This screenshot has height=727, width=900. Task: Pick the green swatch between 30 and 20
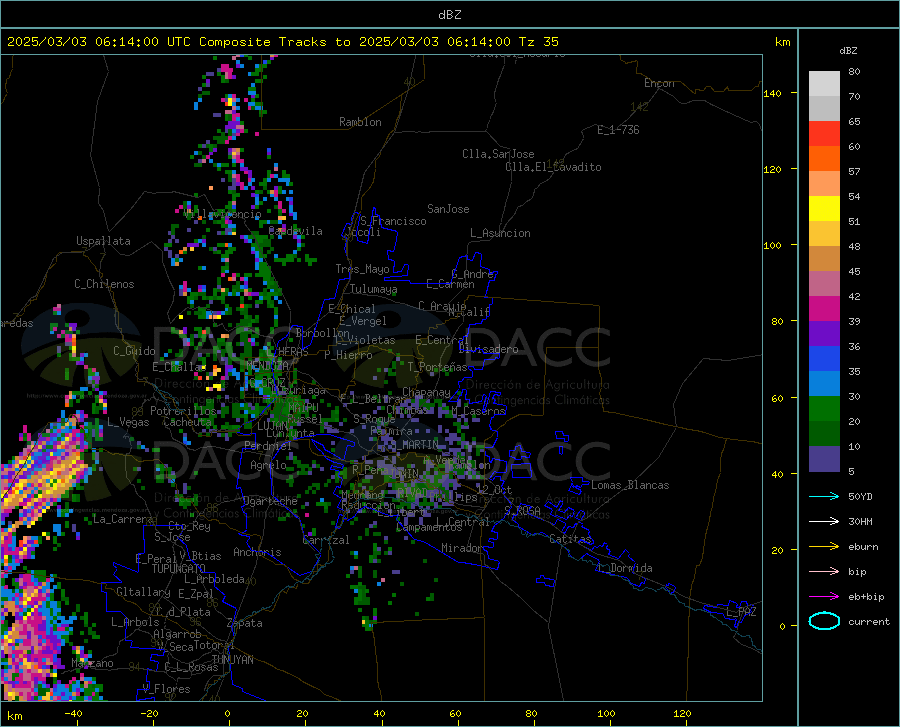click(x=824, y=409)
